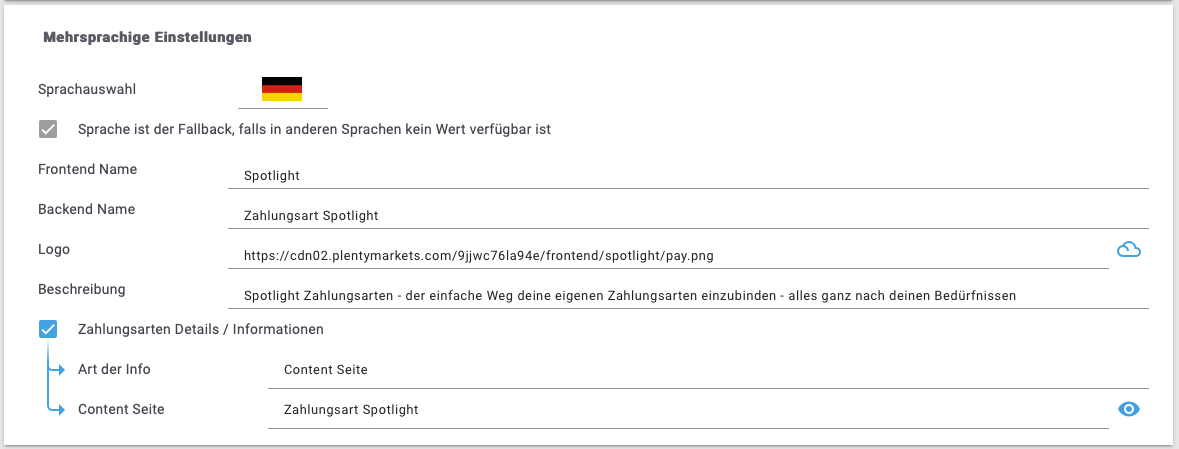The image size is (1179, 449).
Task: Click the Mehrsprachige Einstellungen heading
Action: click(x=147, y=37)
